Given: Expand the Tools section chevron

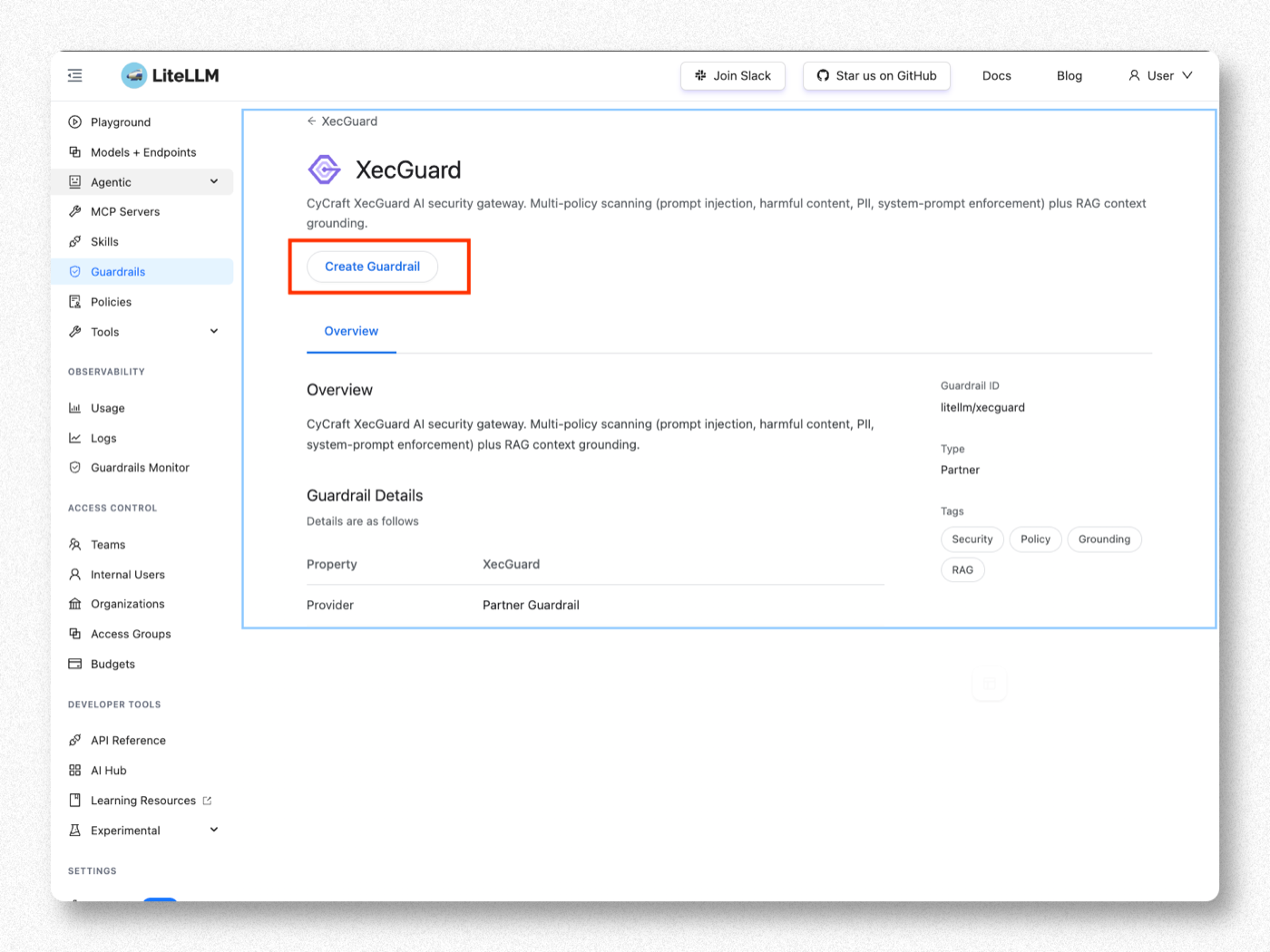Looking at the screenshot, I should (x=214, y=331).
